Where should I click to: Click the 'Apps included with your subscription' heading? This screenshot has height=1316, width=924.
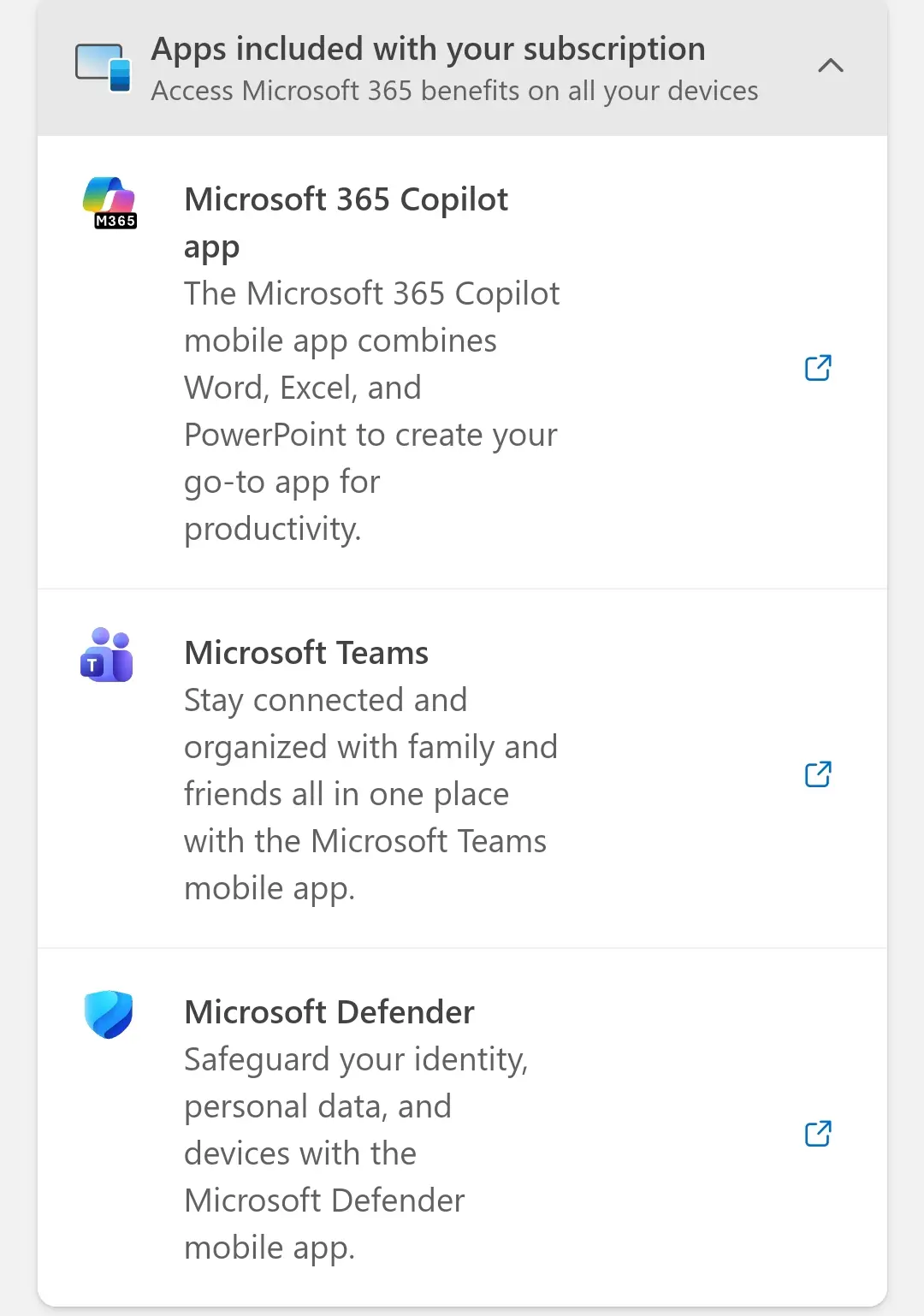point(428,49)
